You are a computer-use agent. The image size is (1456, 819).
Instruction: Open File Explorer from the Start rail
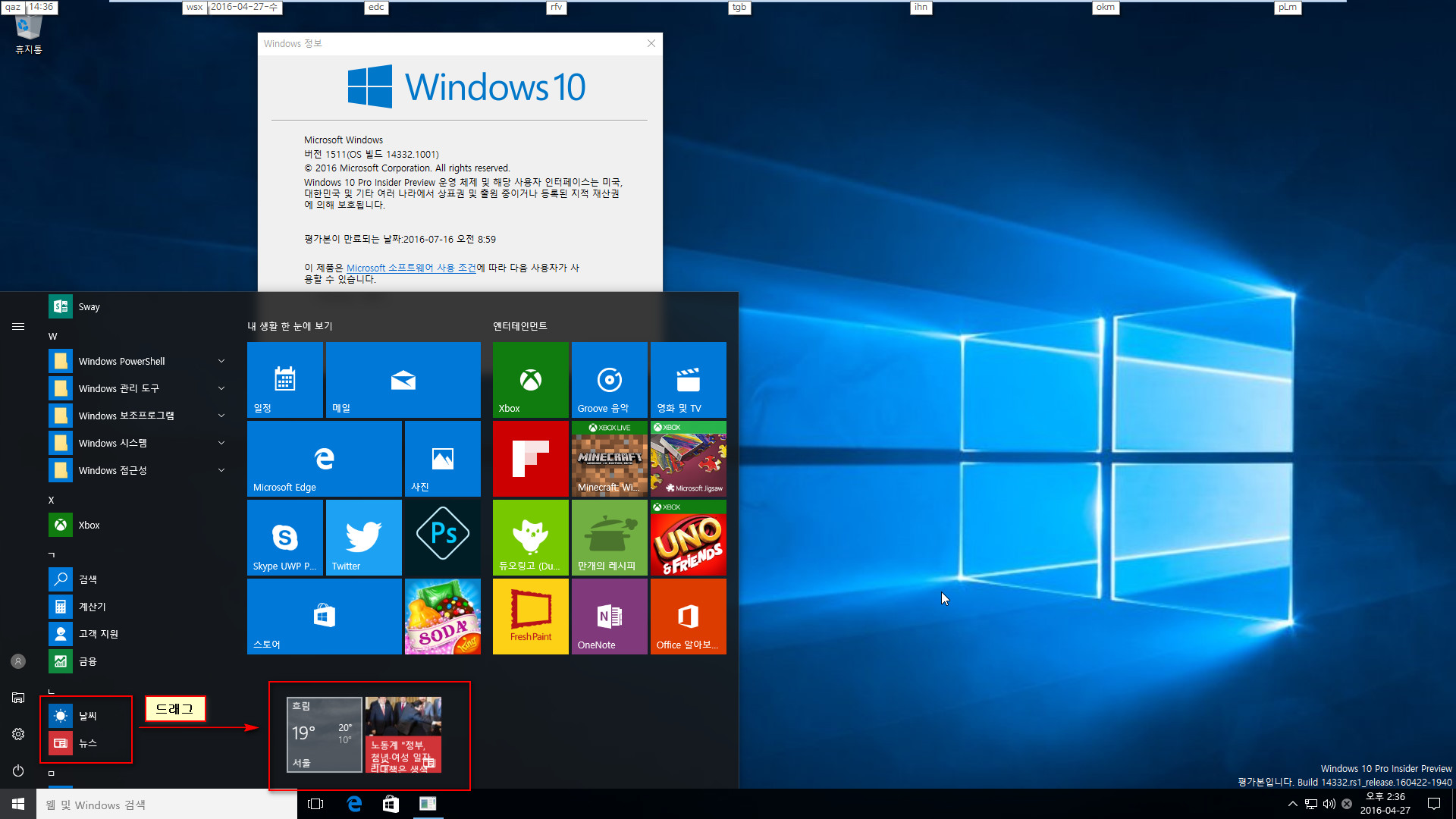coord(18,698)
